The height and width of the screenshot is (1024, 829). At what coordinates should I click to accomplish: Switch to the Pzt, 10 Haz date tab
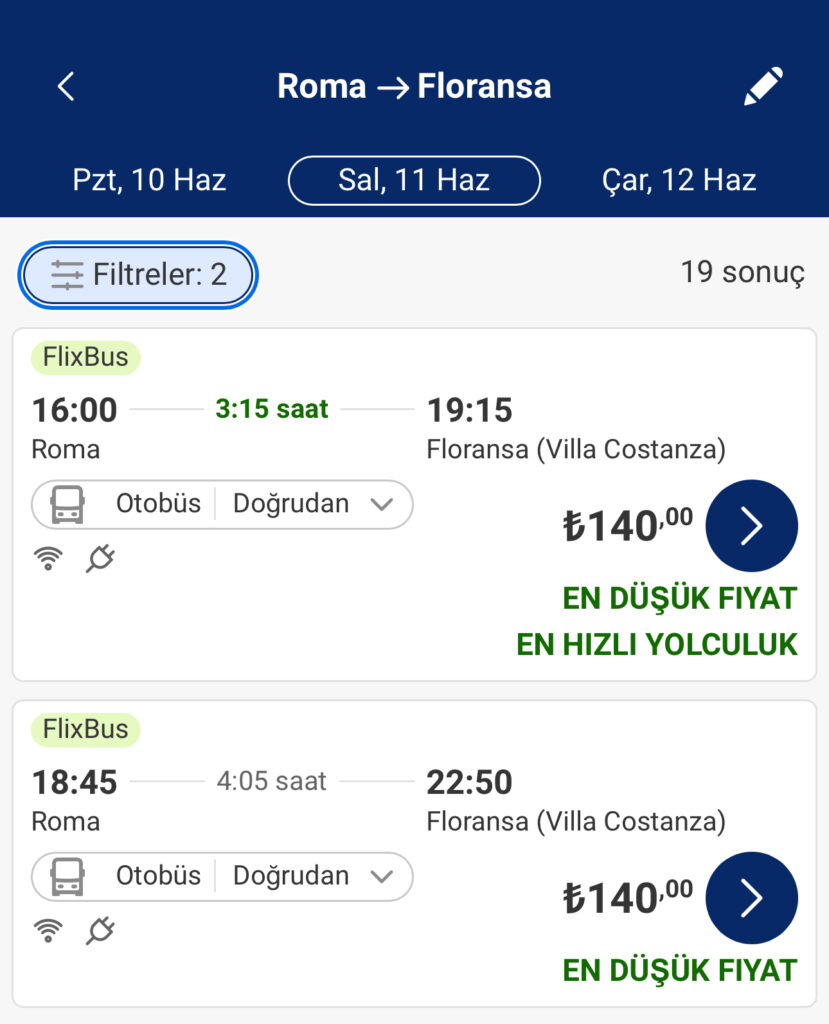pyautogui.click(x=149, y=180)
